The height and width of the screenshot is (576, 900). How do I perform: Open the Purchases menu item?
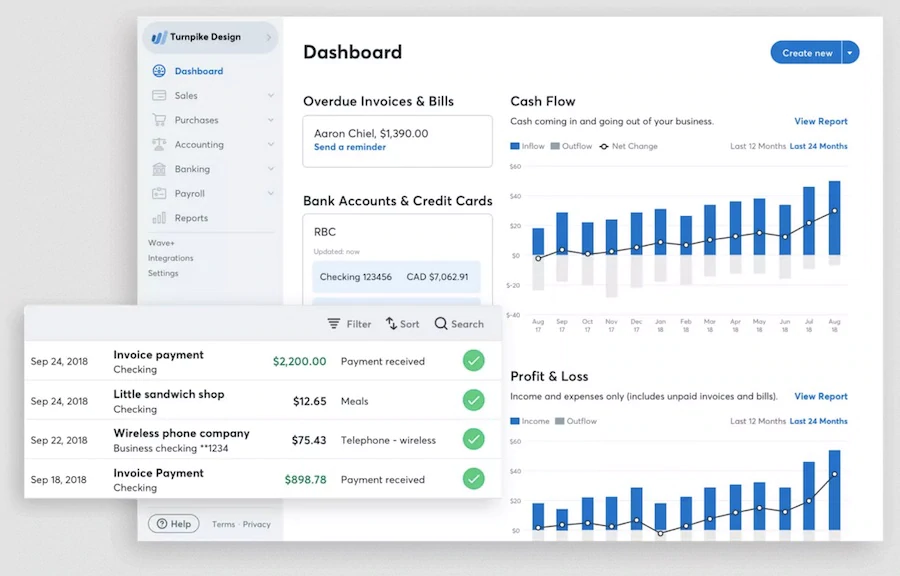pyautogui.click(x=196, y=120)
